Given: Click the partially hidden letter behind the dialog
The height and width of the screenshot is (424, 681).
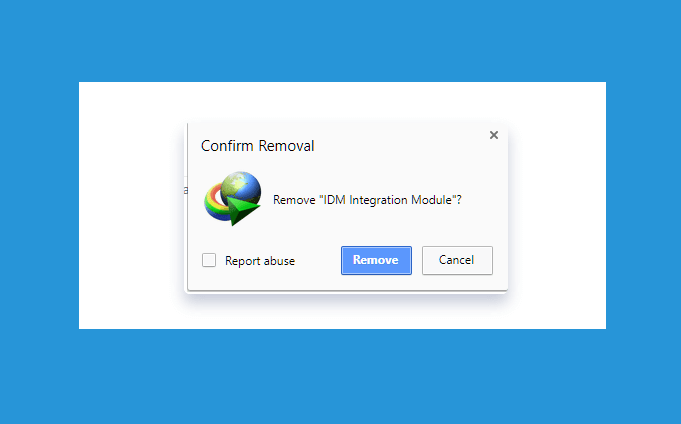Looking at the screenshot, I should (185, 190).
